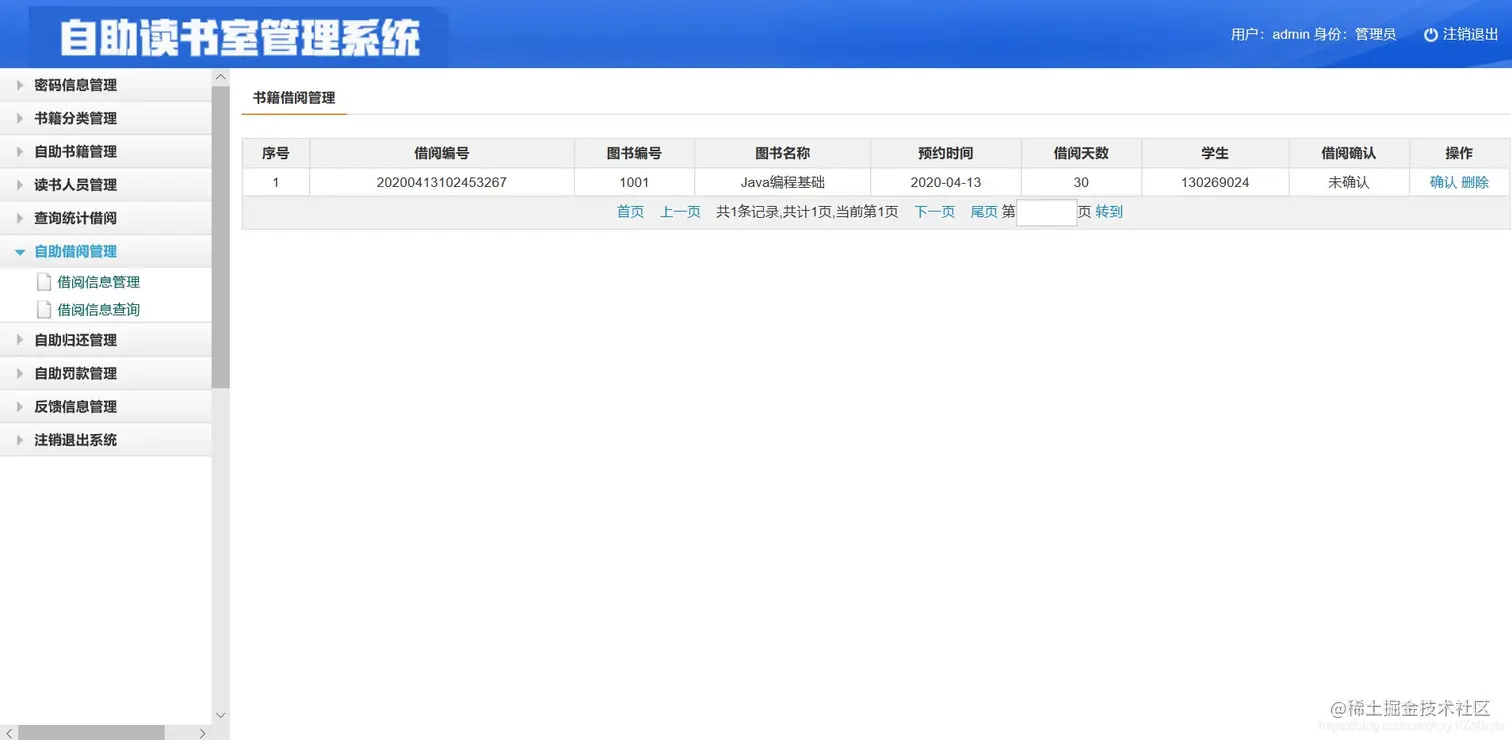1512x740 pixels.
Task: Click the 序号 column header
Action: click(276, 153)
